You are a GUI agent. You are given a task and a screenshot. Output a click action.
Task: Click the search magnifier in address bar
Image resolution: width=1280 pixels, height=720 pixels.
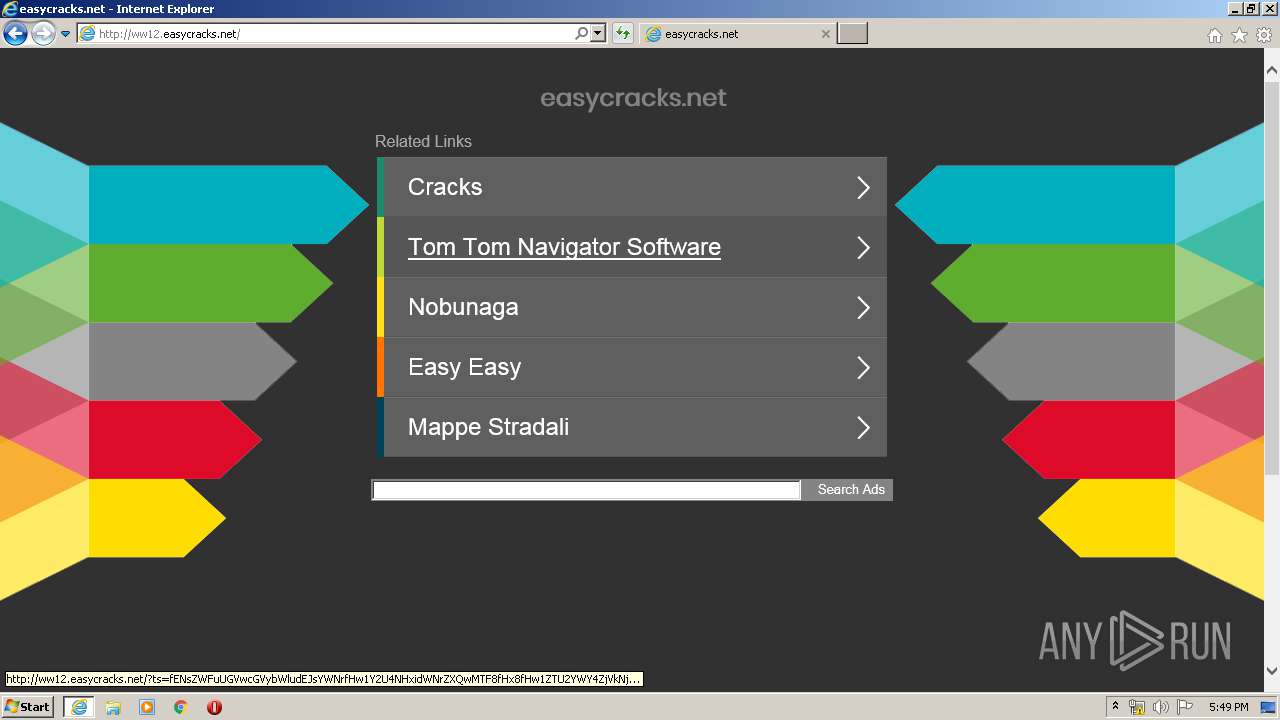pyautogui.click(x=581, y=34)
